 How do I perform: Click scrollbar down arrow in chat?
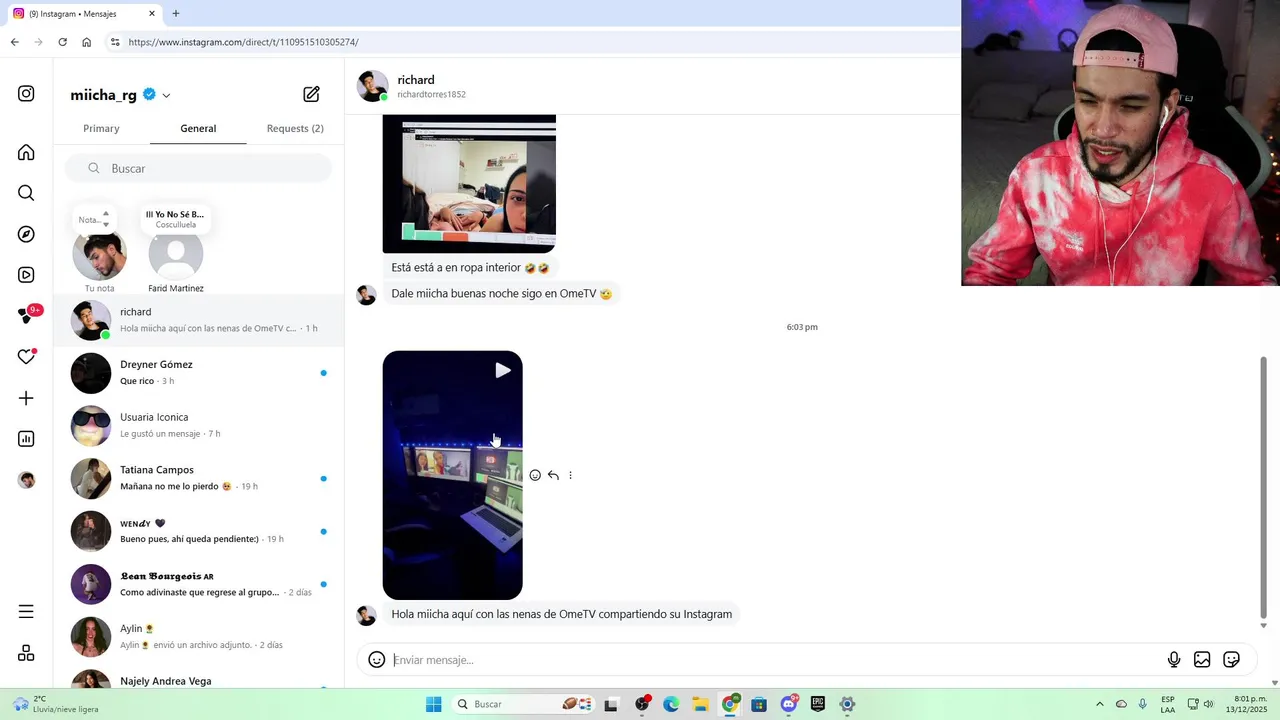(x=1263, y=626)
